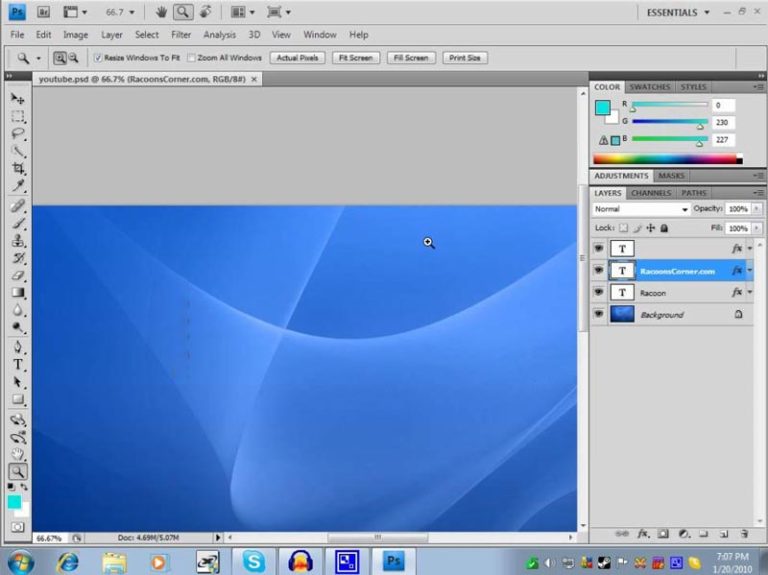The width and height of the screenshot is (768, 575).
Task: Select the 3D Orbit camera tool
Action: [x=18, y=437]
